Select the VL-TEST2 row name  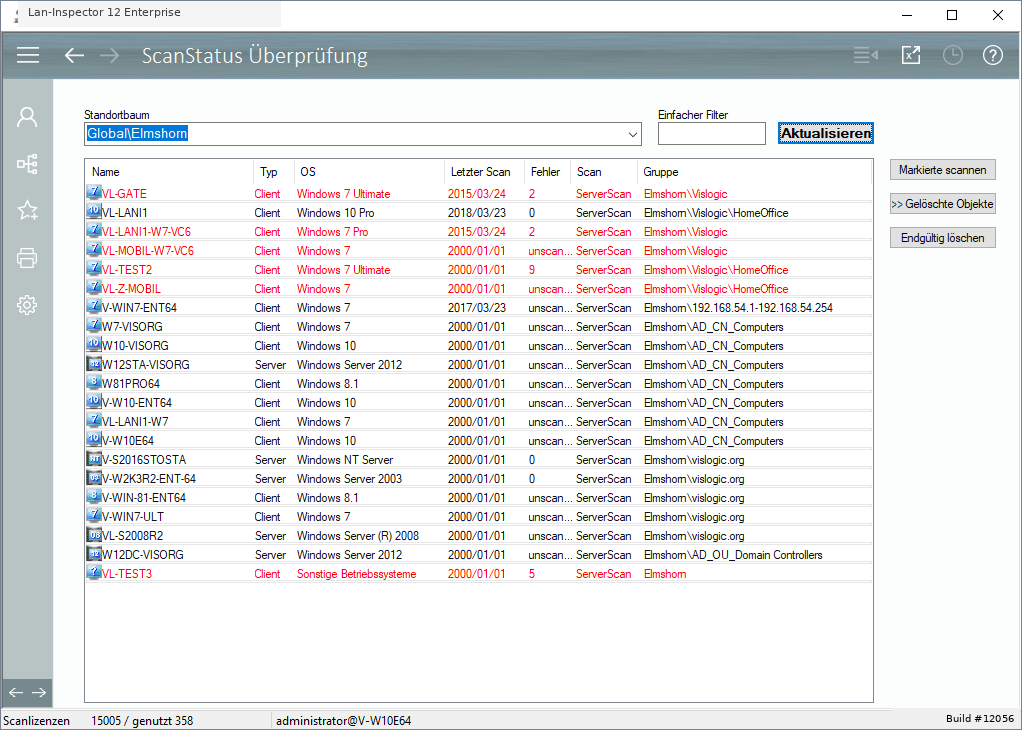tap(127, 270)
